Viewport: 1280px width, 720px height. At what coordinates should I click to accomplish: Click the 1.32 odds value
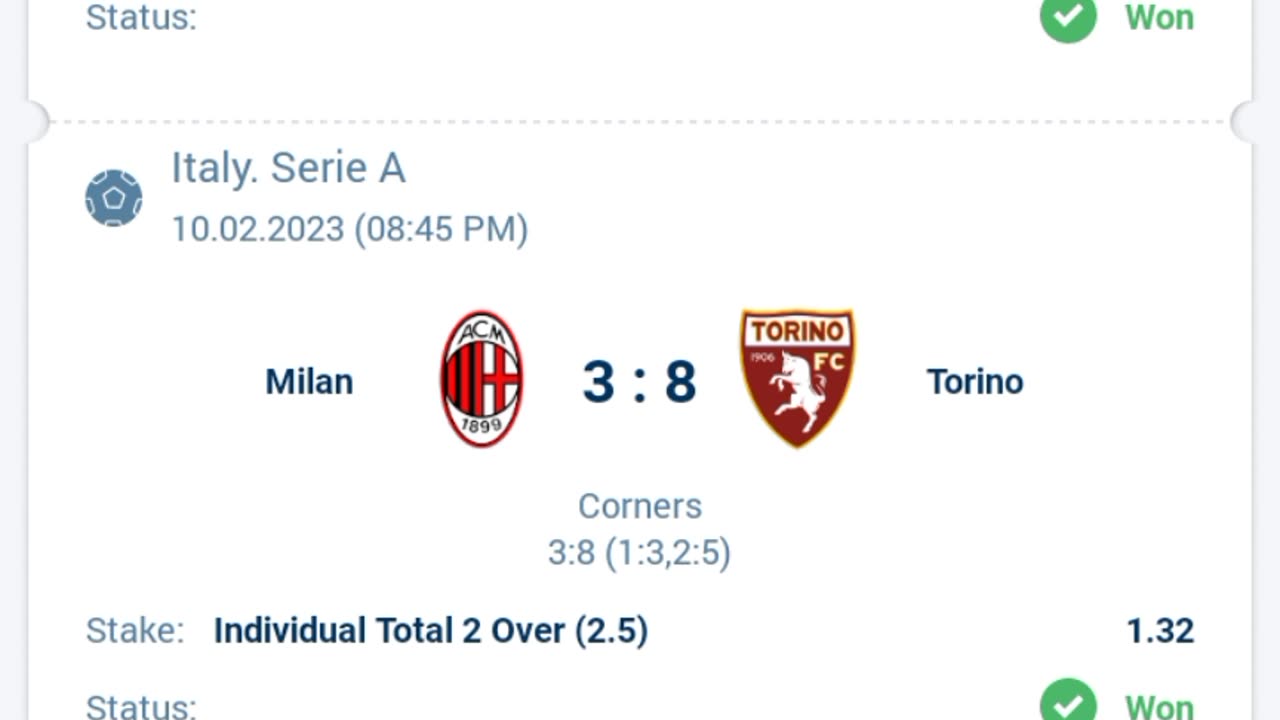[x=1160, y=631]
